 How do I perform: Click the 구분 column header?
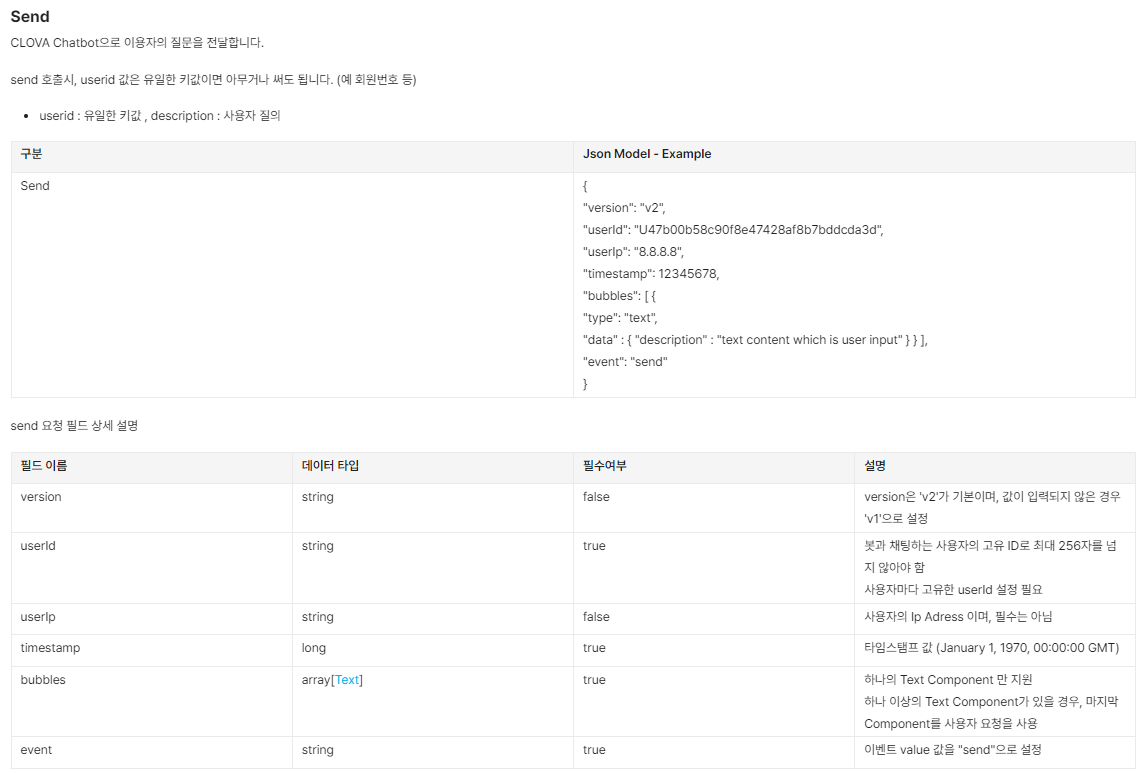pos(31,154)
